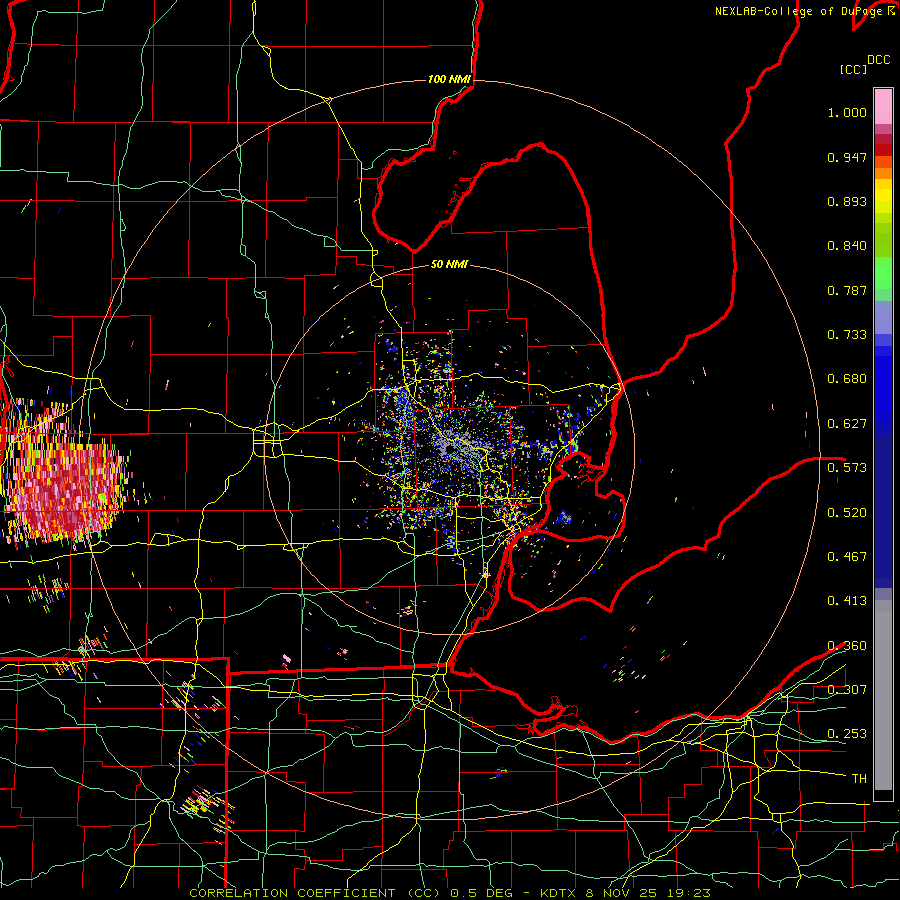This screenshot has width=900, height=900.
Task: Click the 0.787 scale value
Action: (x=847, y=290)
